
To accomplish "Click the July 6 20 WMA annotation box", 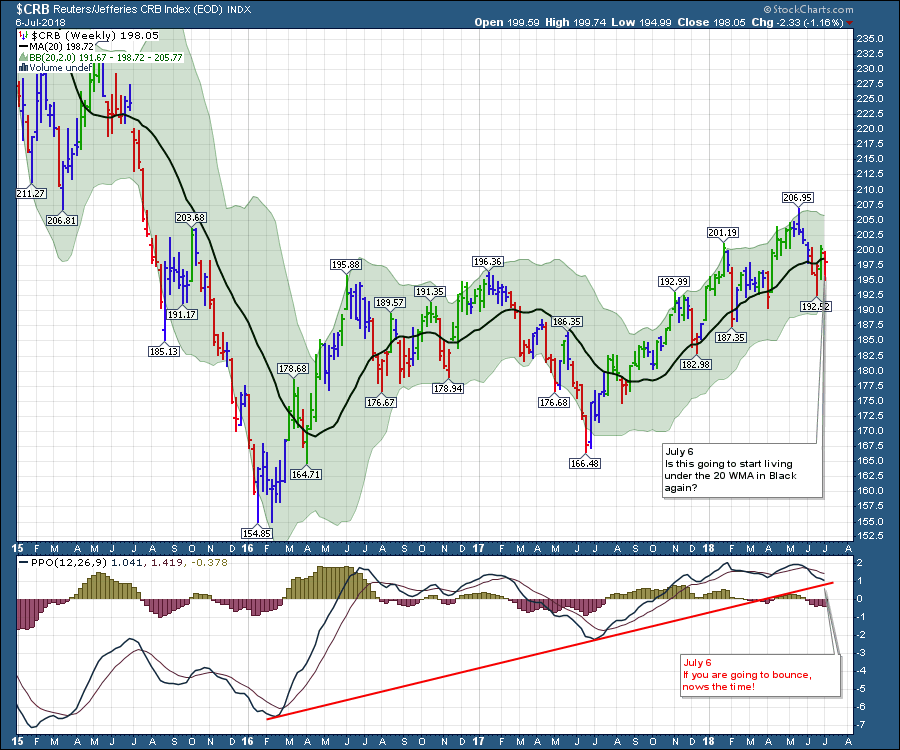I will click(x=743, y=470).
